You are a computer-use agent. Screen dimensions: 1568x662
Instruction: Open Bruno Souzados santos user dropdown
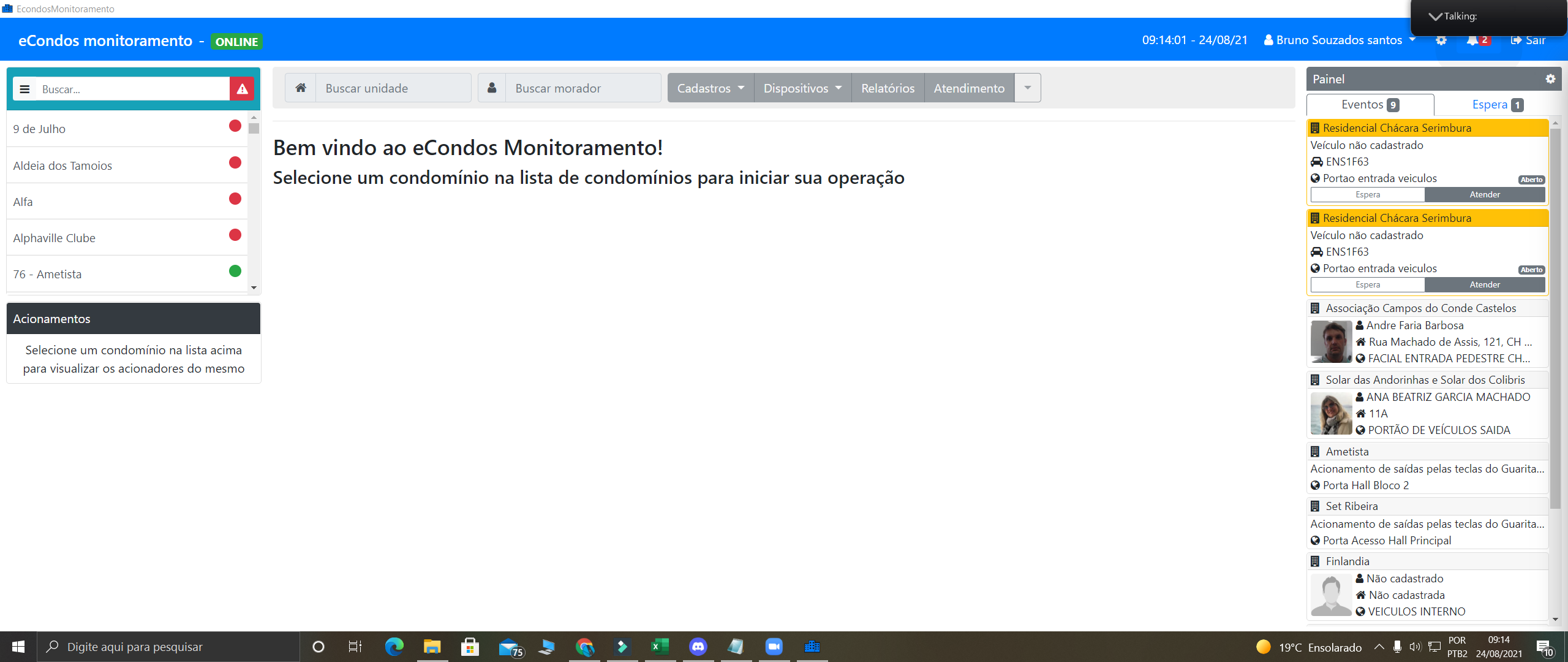point(1340,40)
